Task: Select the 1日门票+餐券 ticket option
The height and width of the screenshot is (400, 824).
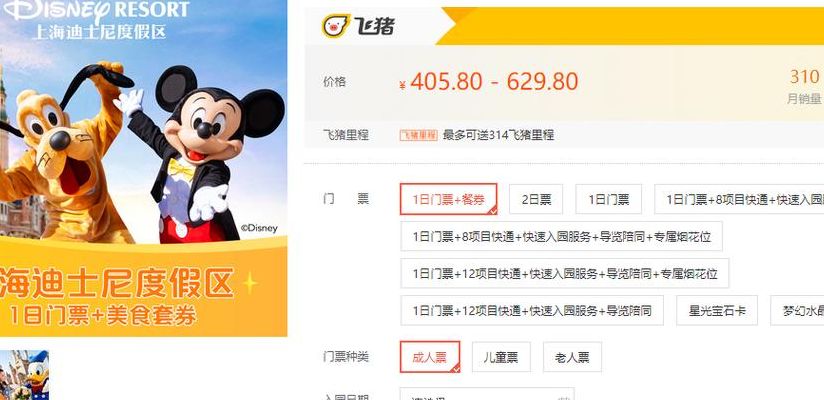Action: pos(448,199)
